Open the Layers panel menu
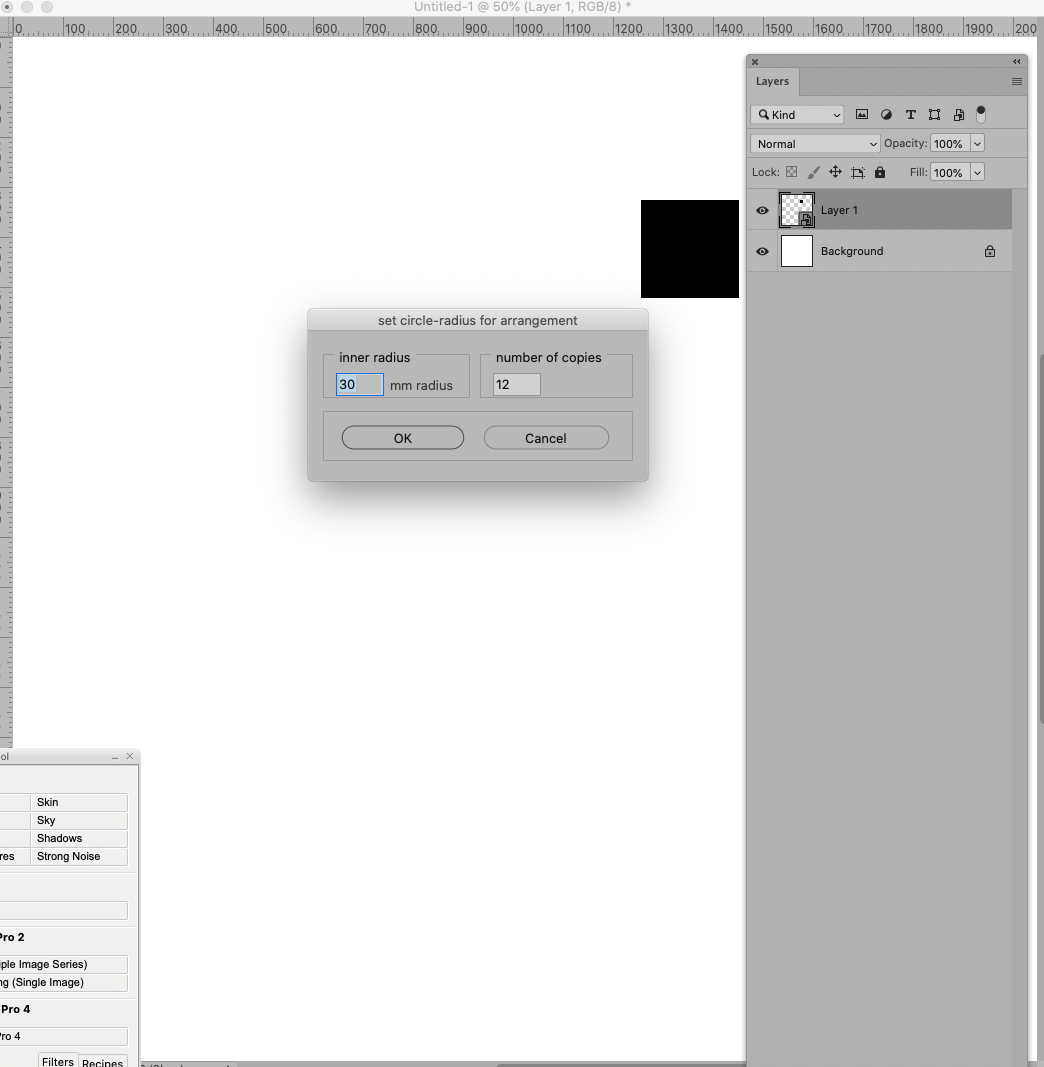 point(1018,81)
